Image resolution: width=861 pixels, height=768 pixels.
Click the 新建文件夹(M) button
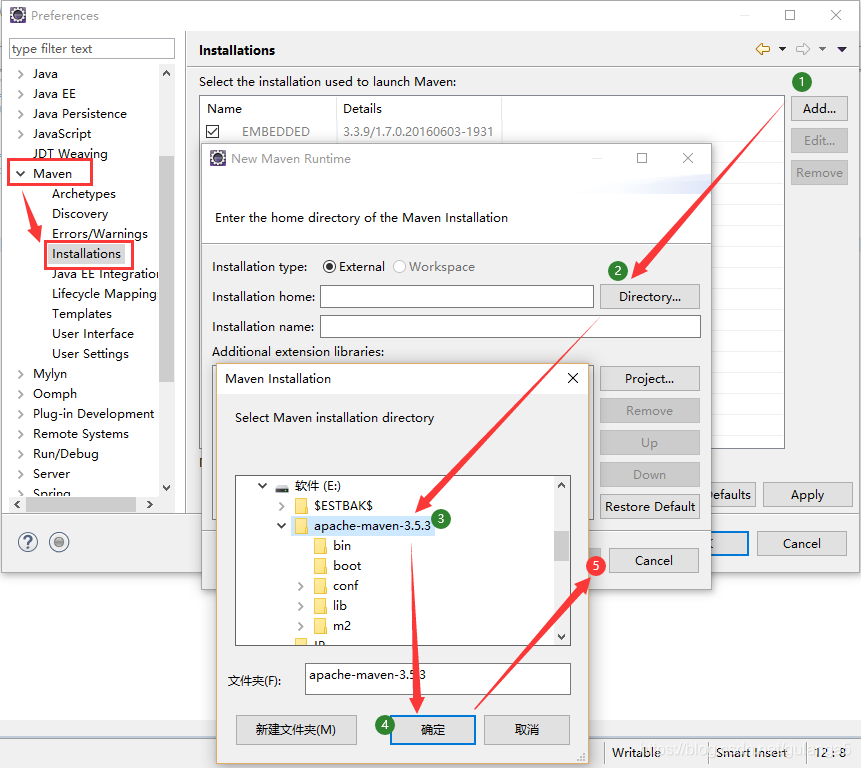(296, 730)
